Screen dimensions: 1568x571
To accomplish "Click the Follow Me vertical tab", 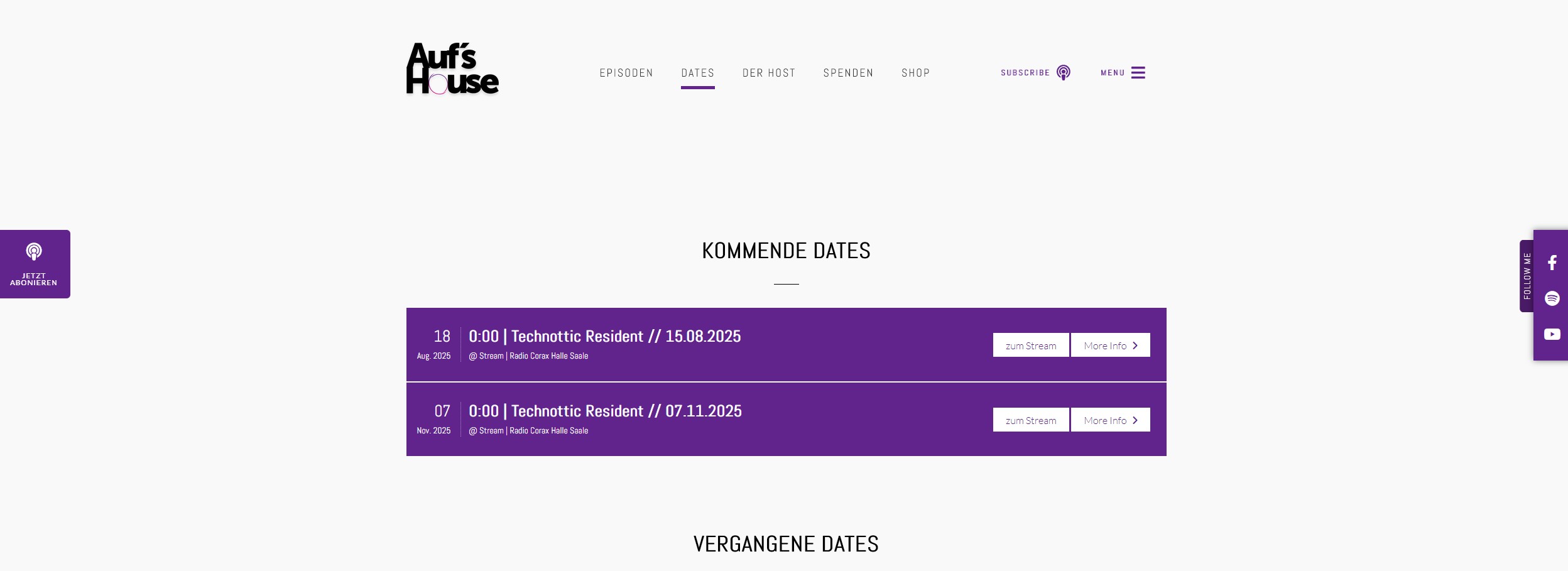I will click(1527, 276).
